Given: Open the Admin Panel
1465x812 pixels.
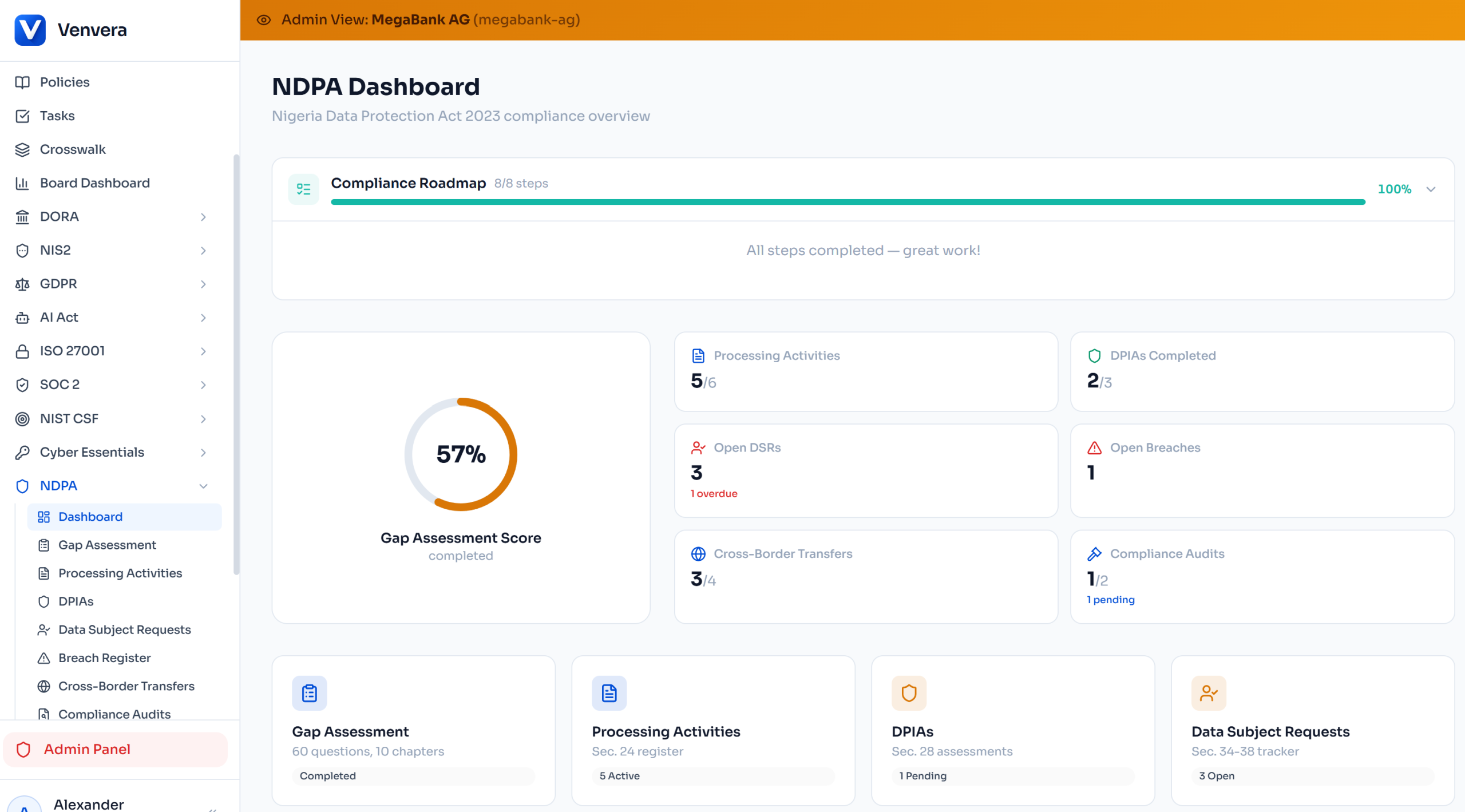Looking at the screenshot, I should (x=87, y=749).
